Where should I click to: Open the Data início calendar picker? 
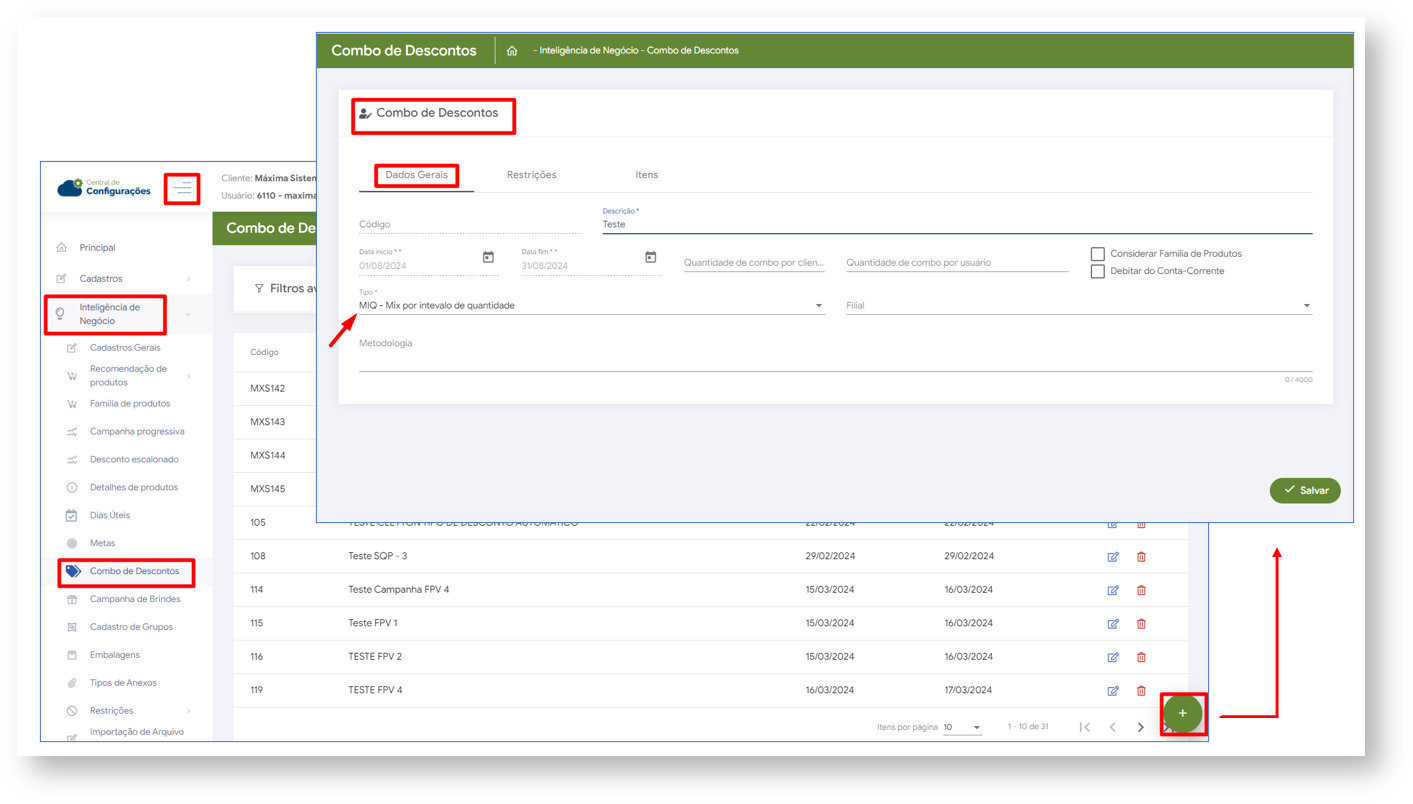coord(488,258)
